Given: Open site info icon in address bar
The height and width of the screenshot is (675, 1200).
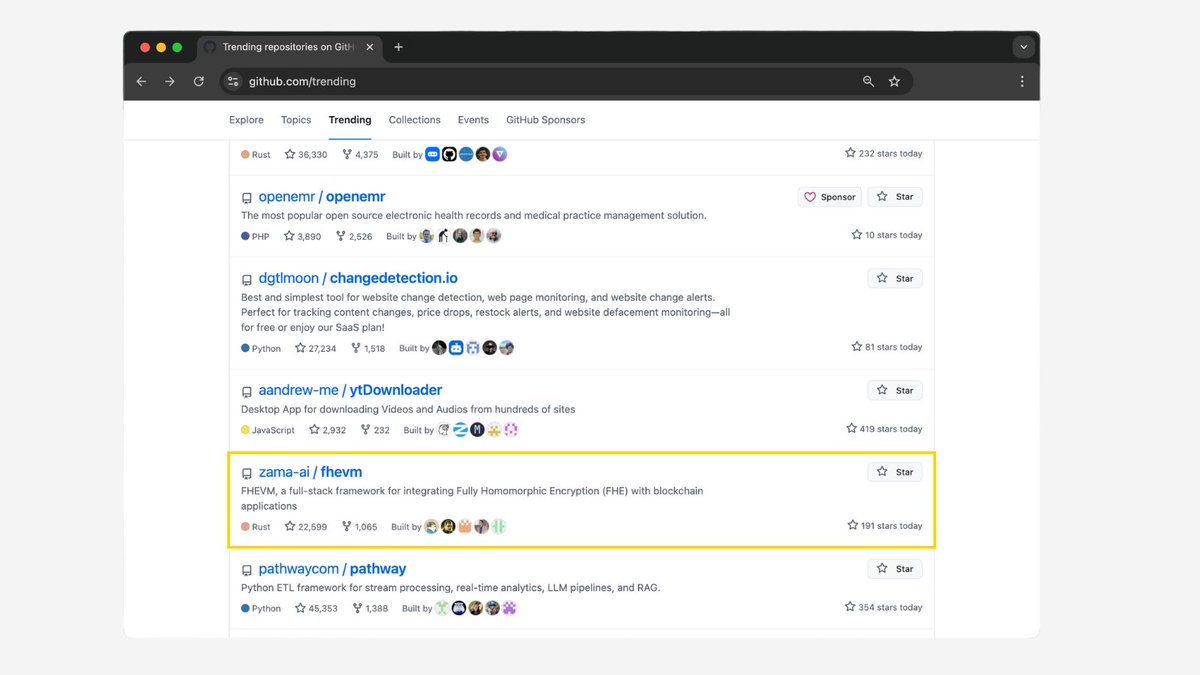Looking at the screenshot, I should (233, 82).
